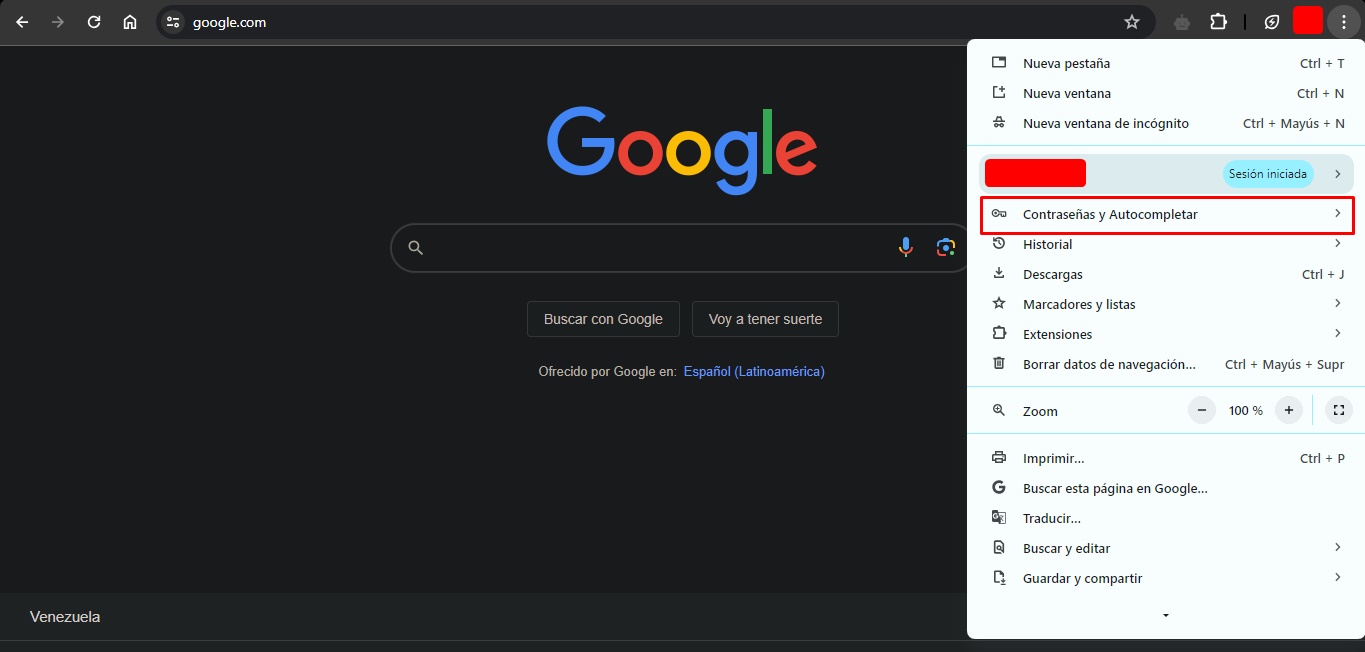Viewport: 1365px width, 652px height.
Task: Click the three-dot Chrome menu button
Action: 1344,22
